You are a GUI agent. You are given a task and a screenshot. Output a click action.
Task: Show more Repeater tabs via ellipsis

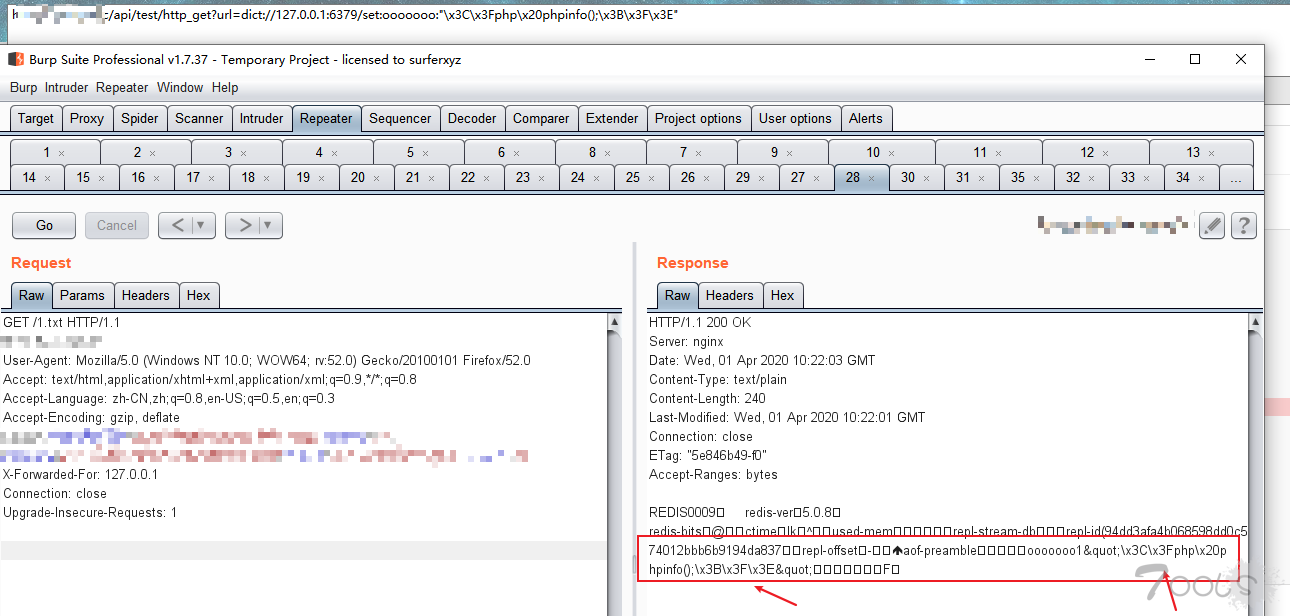pos(1237,178)
